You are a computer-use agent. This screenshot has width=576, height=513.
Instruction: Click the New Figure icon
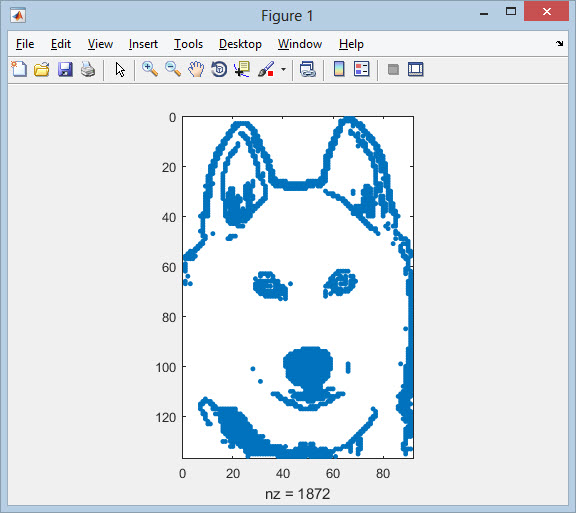coord(19,69)
